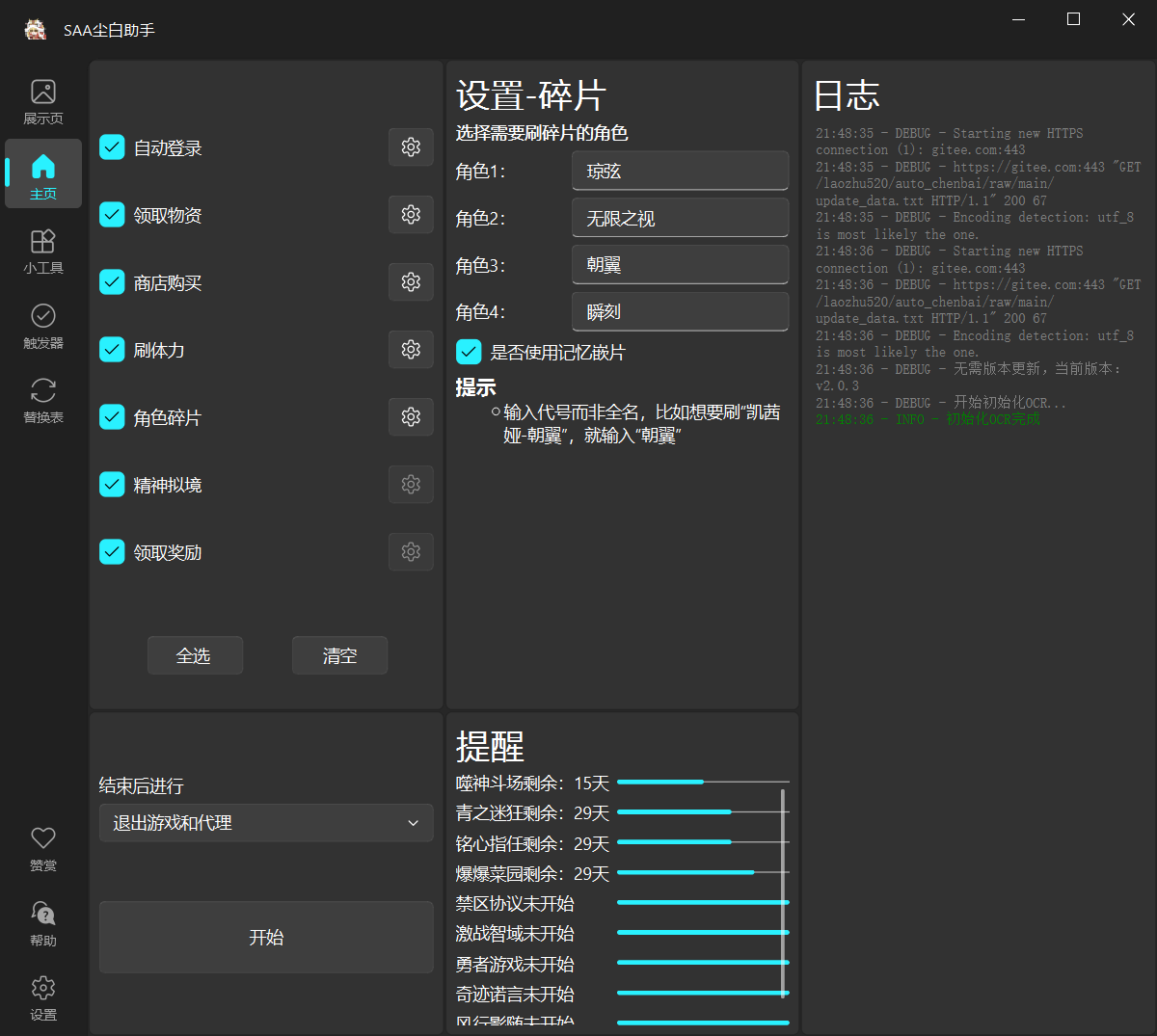1157x1036 pixels.
Task: Open the 展示页 sidebar page
Action: tap(43, 102)
